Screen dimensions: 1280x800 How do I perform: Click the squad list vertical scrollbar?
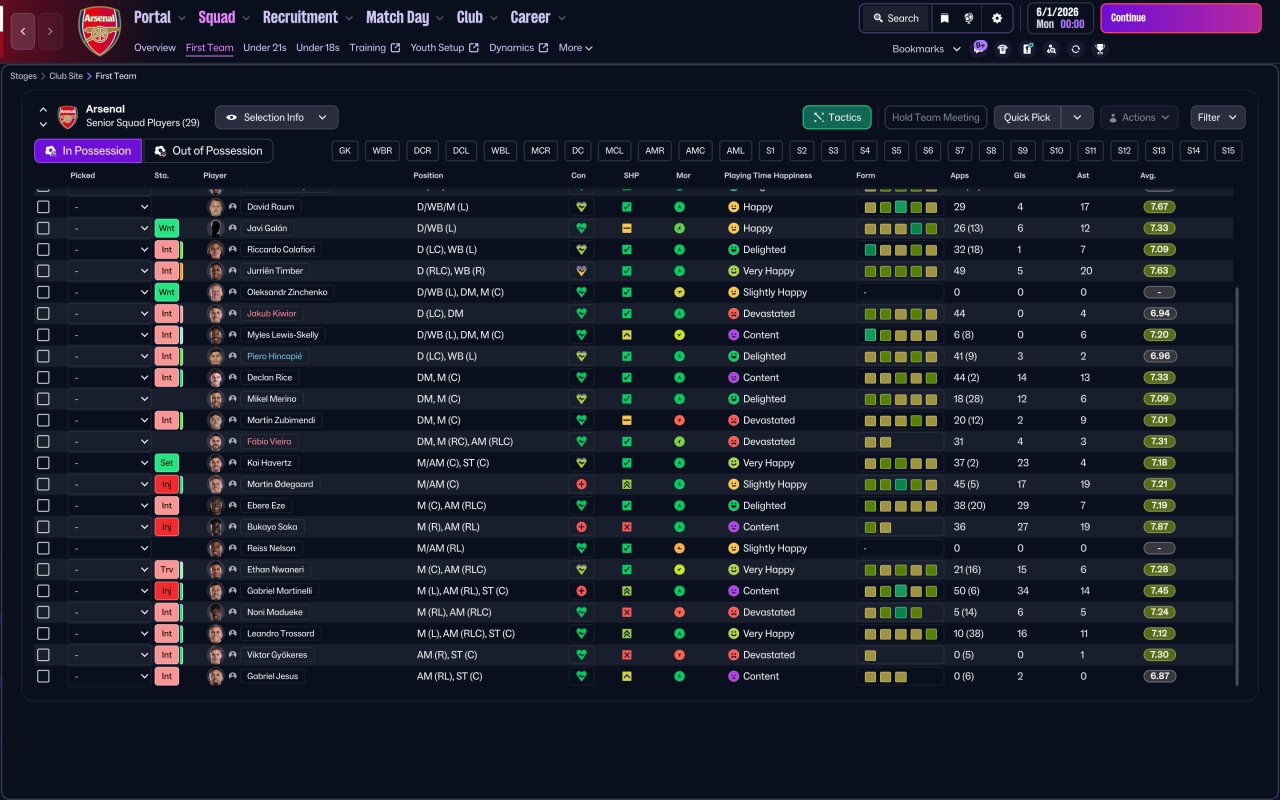1238,487
